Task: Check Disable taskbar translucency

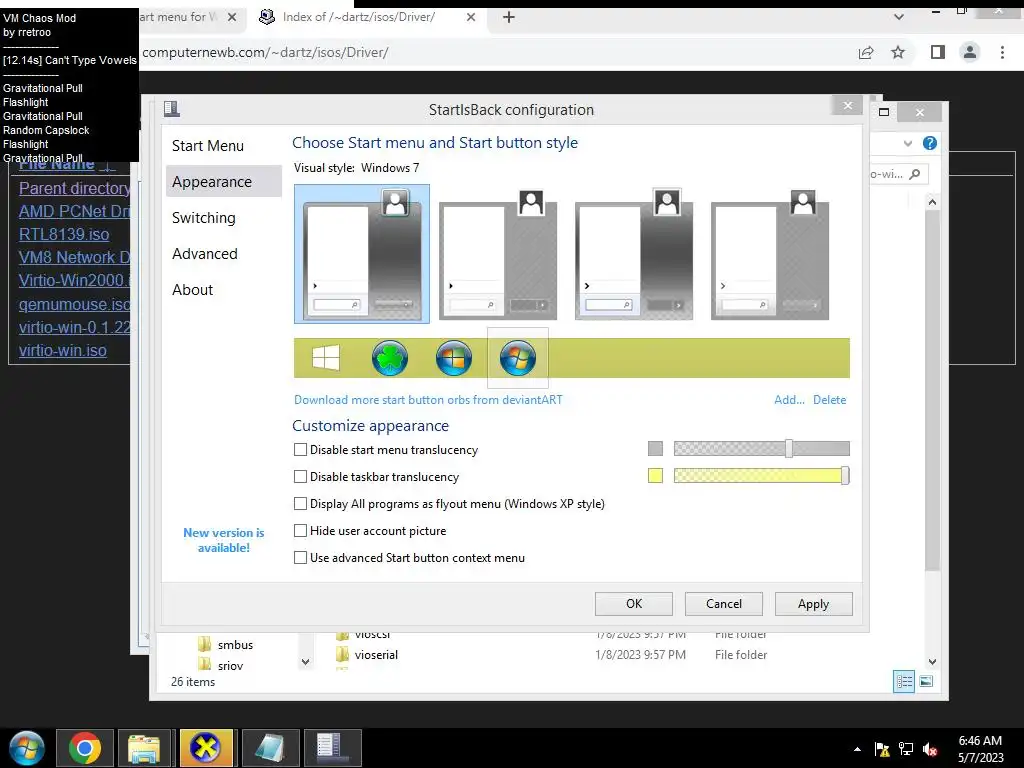Action: coord(300,477)
